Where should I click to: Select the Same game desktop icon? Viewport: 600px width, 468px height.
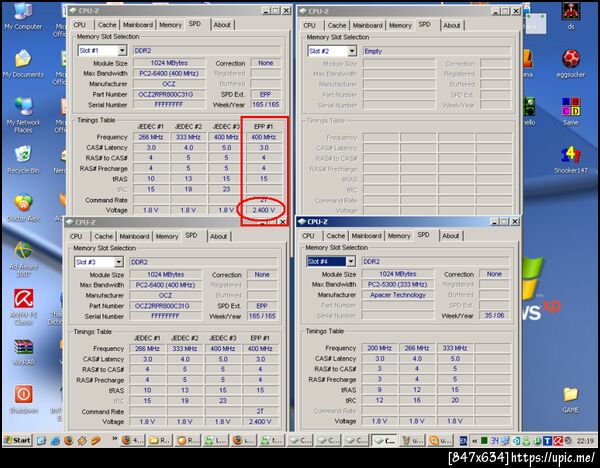click(x=571, y=112)
